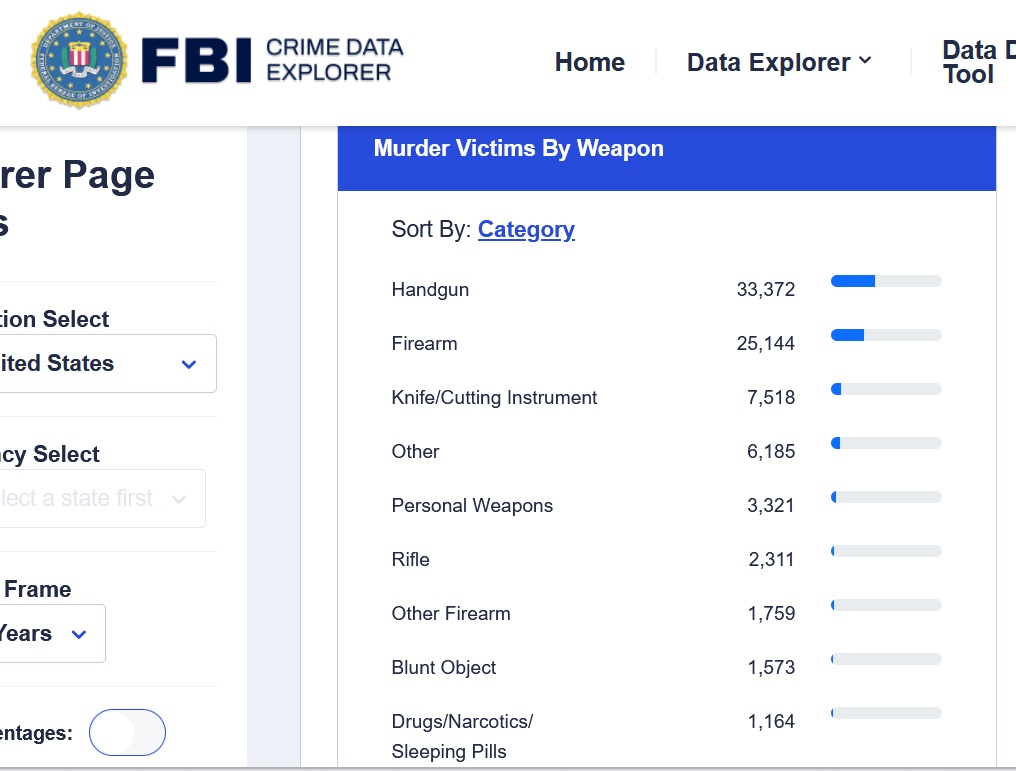The width and height of the screenshot is (1016, 771).
Task: Click the Blunt Object progress bar
Action: 886,659
